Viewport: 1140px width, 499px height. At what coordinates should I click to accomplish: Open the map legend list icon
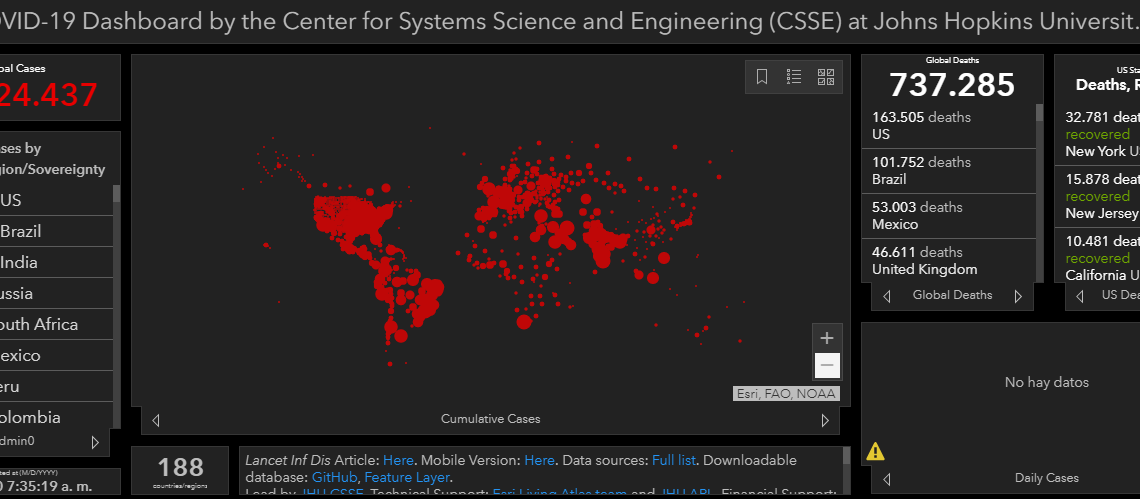(794, 76)
